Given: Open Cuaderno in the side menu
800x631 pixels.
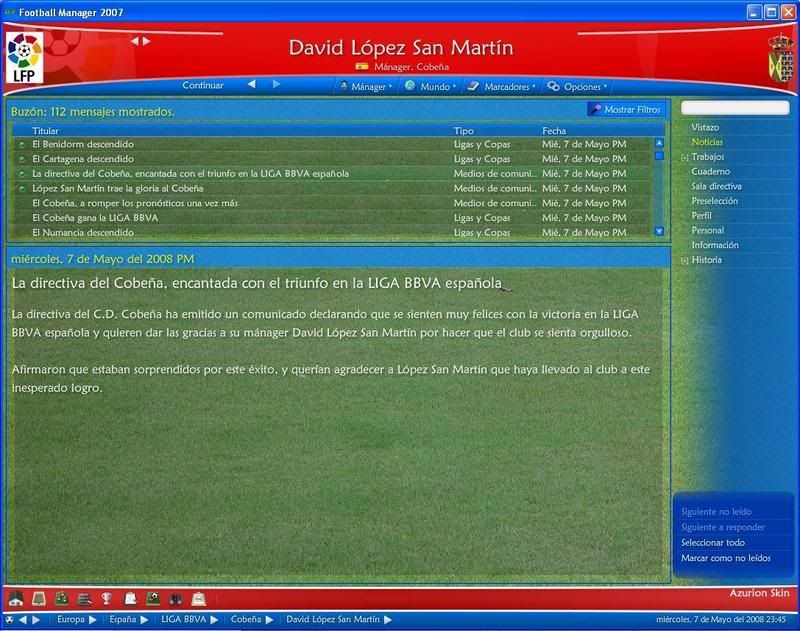Looking at the screenshot, I should coord(711,171).
